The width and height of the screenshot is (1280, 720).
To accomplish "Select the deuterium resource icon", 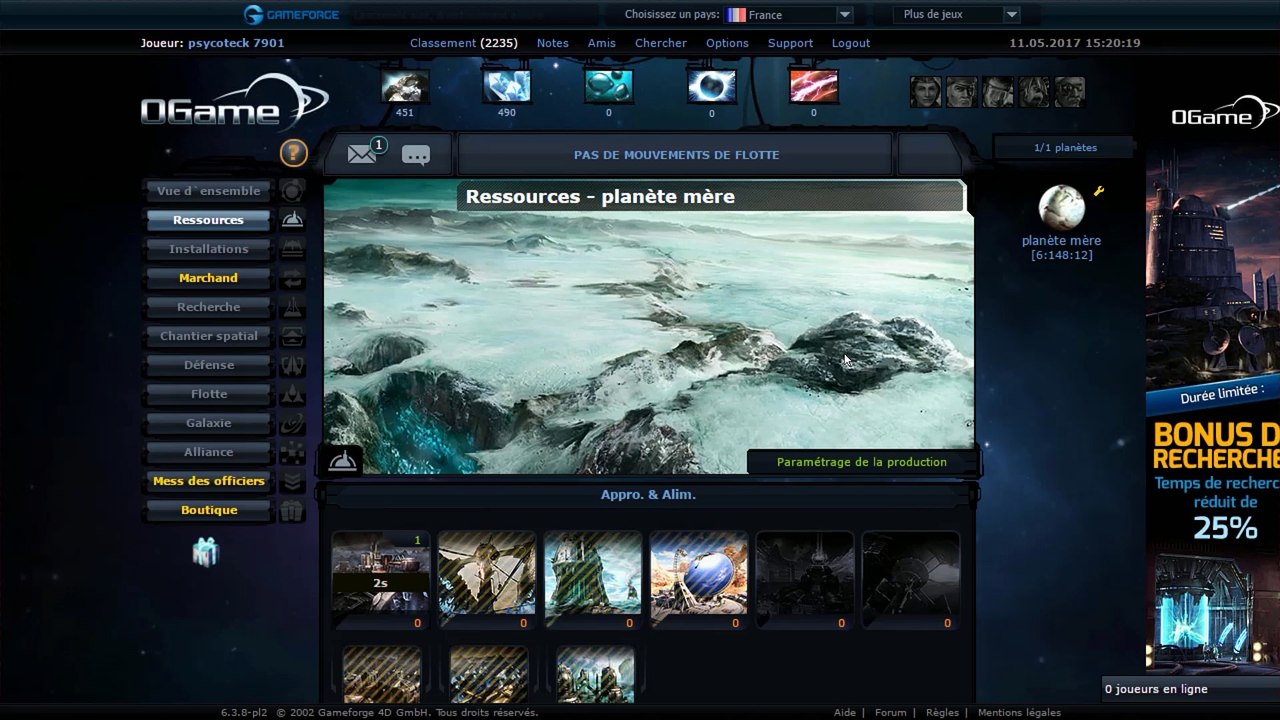I will tap(609, 86).
